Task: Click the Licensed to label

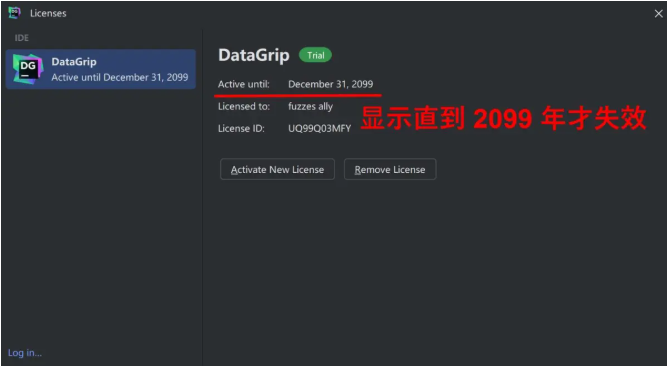Action: [x=244, y=106]
